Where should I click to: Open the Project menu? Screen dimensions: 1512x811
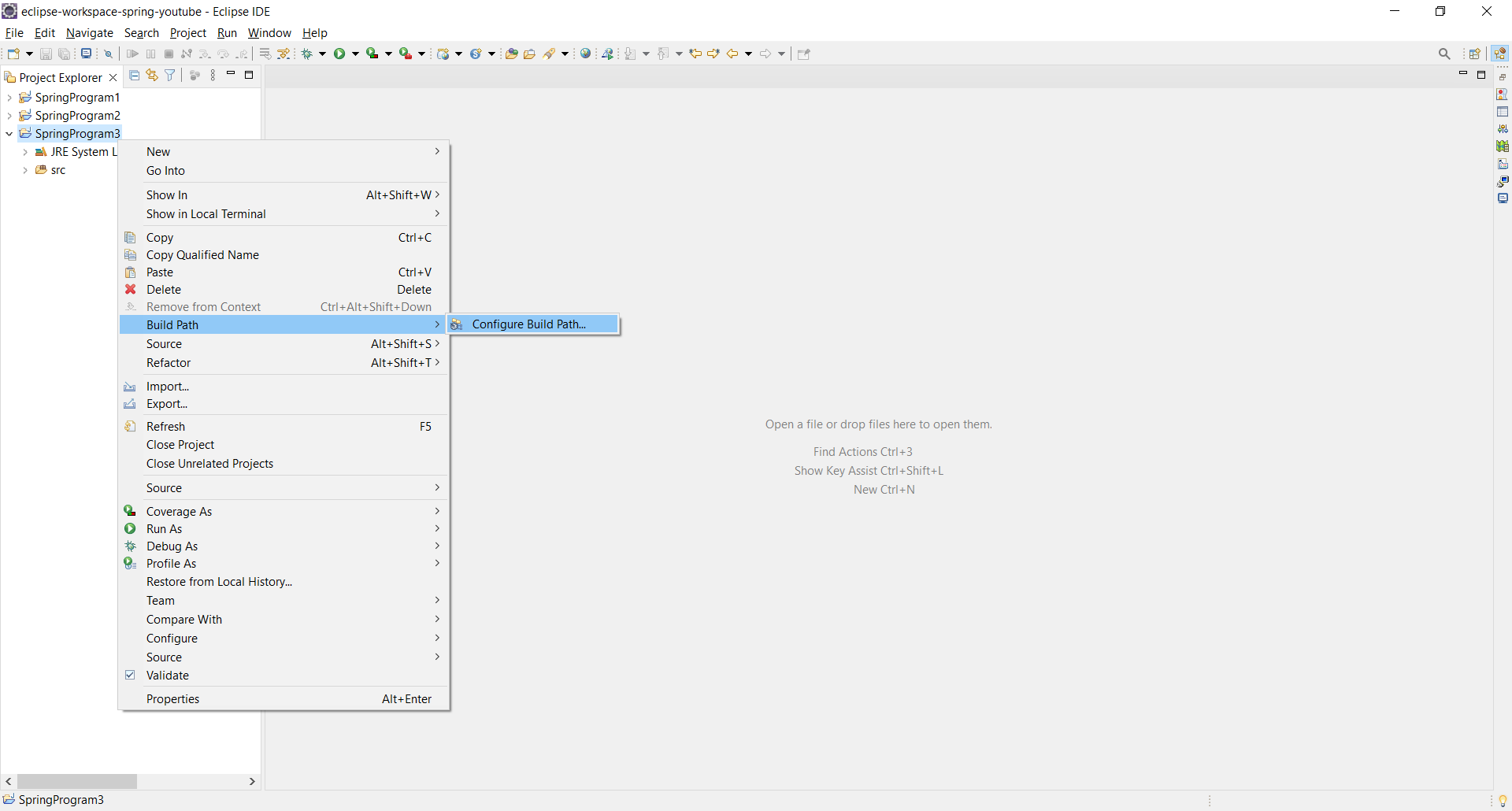click(x=188, y=33)
